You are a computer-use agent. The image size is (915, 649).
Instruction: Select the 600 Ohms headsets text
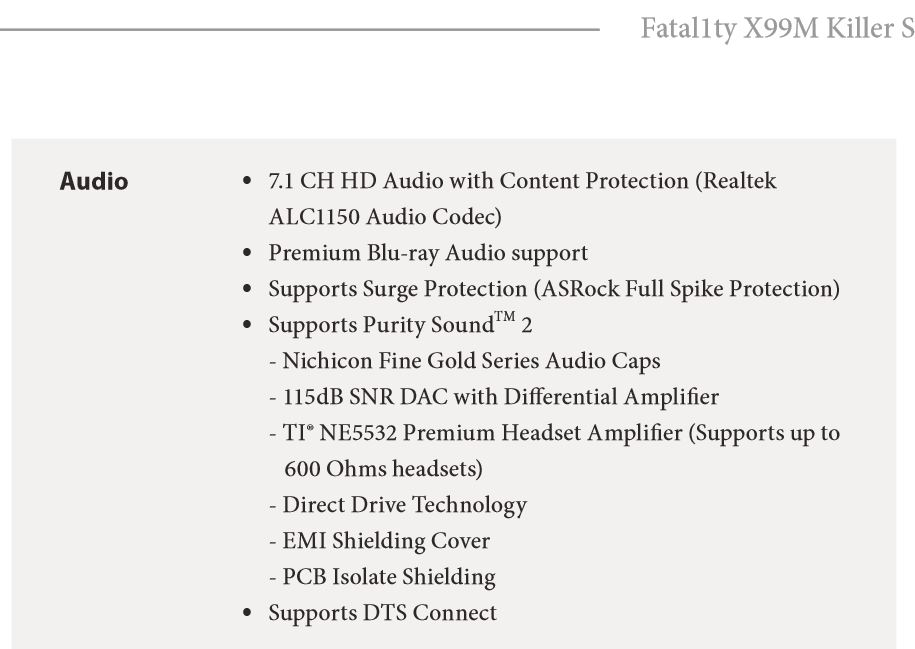click(x=383, y=469)
